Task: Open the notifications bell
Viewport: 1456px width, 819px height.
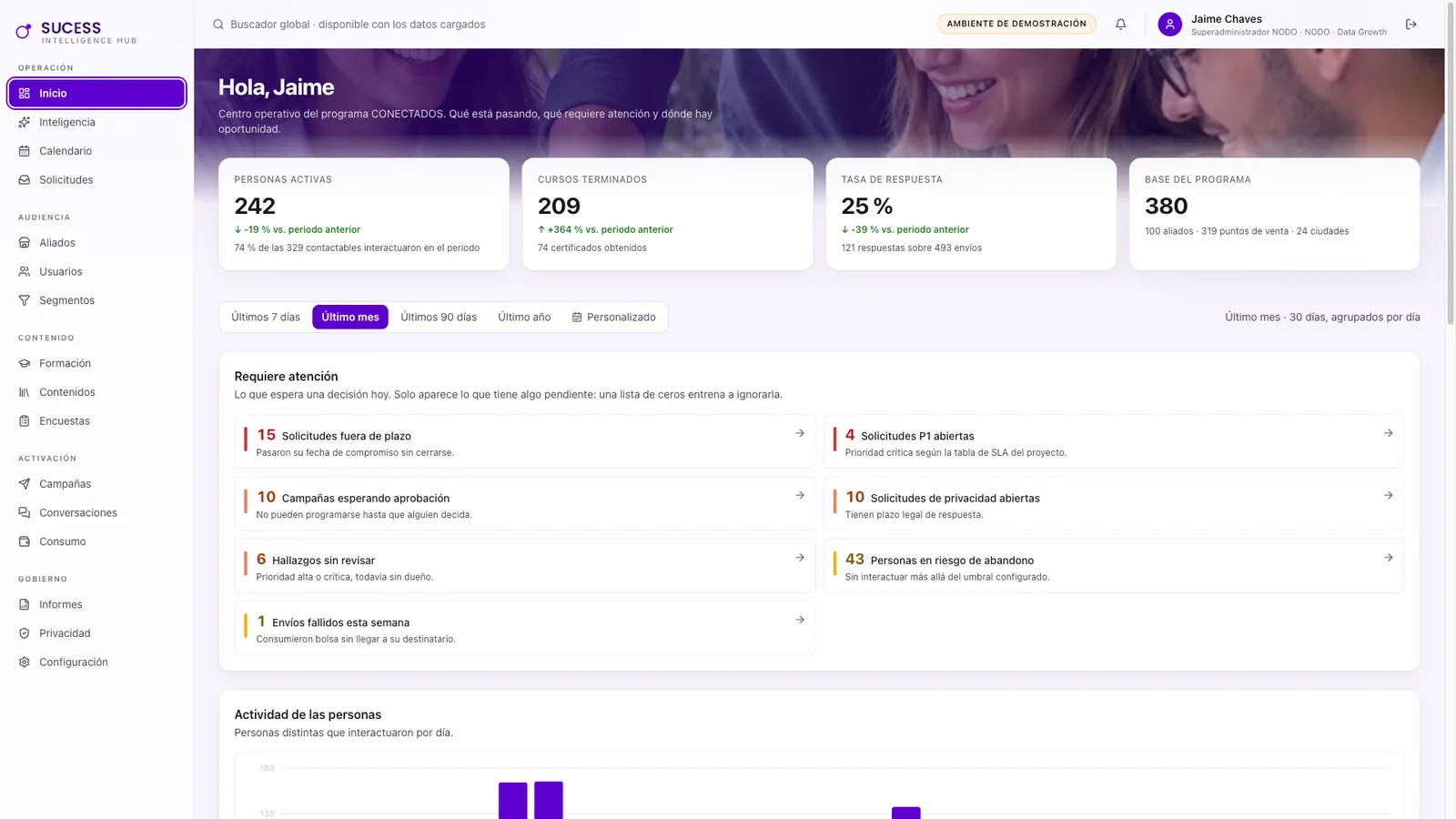Action: [x=1121, y=25]
